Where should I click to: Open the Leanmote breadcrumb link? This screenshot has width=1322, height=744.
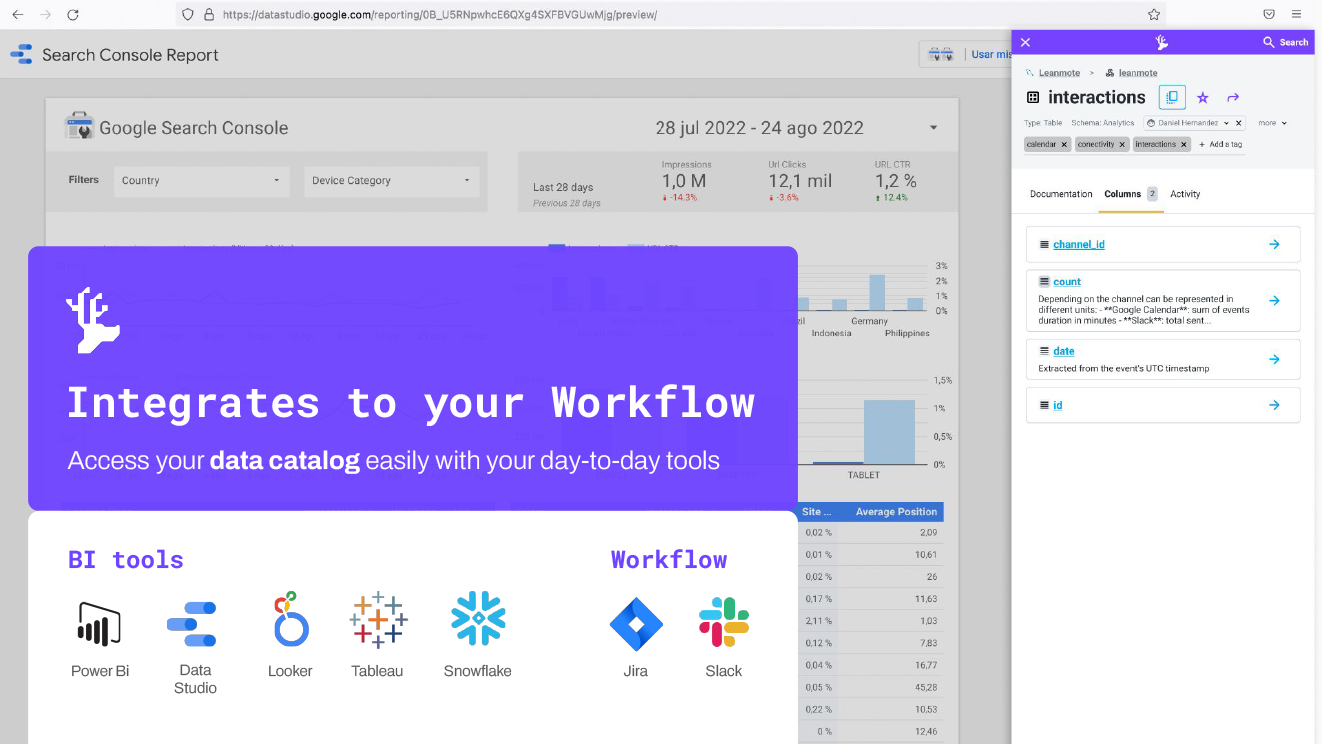point(1059,73)
